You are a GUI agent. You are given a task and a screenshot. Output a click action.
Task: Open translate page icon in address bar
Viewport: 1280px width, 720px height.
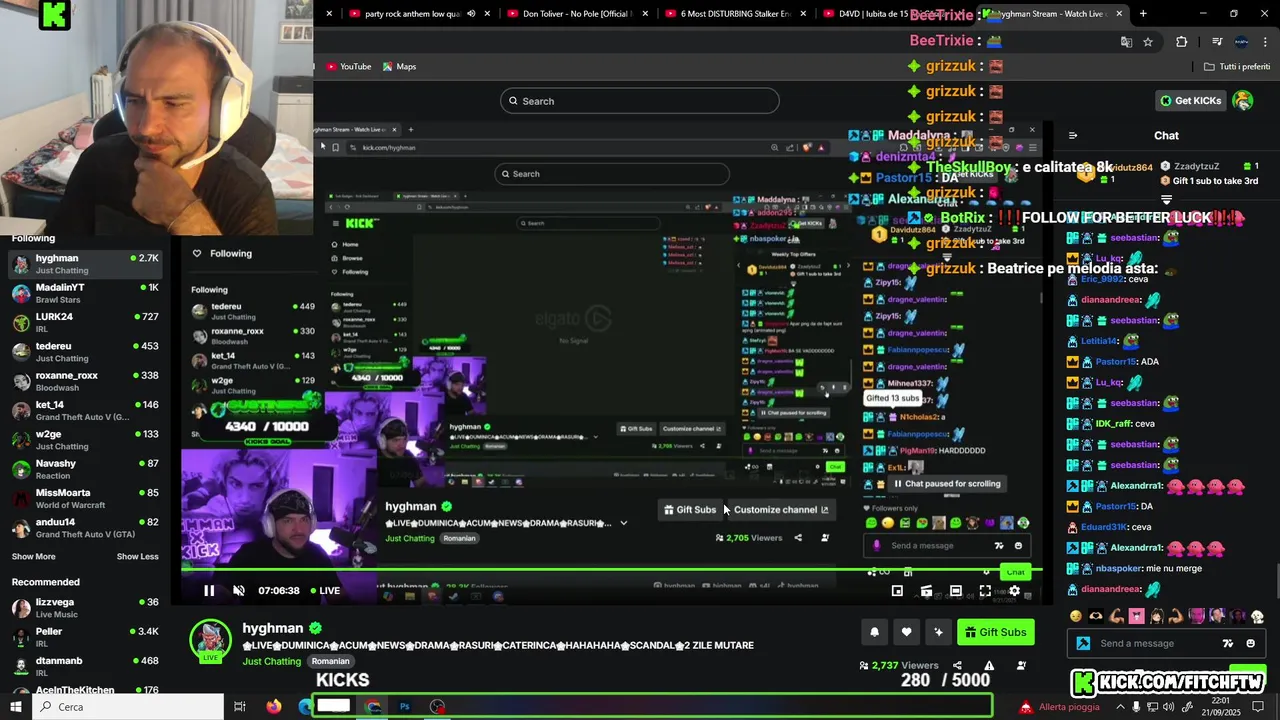coord(1126,42)
